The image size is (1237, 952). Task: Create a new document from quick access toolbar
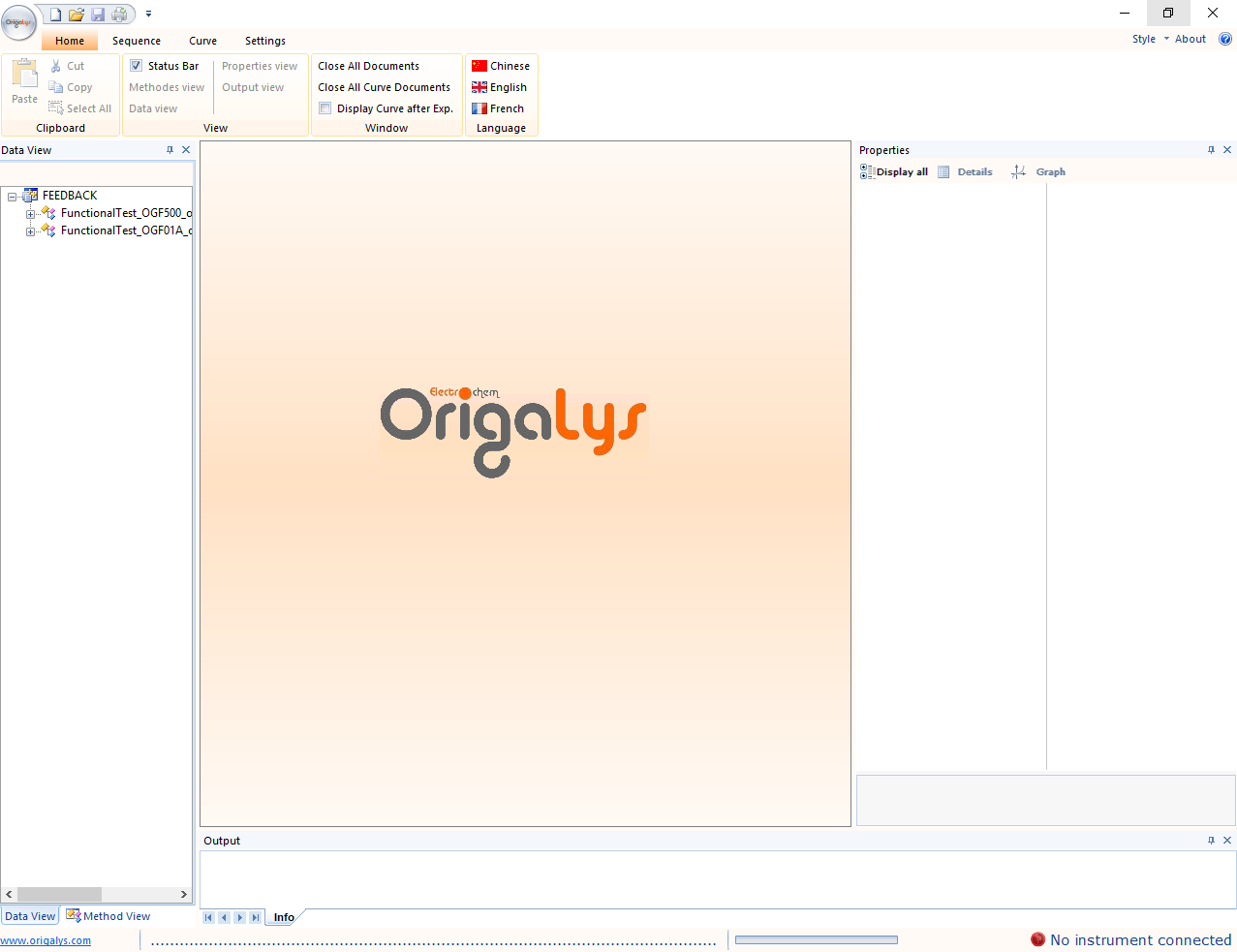[56, 15]
